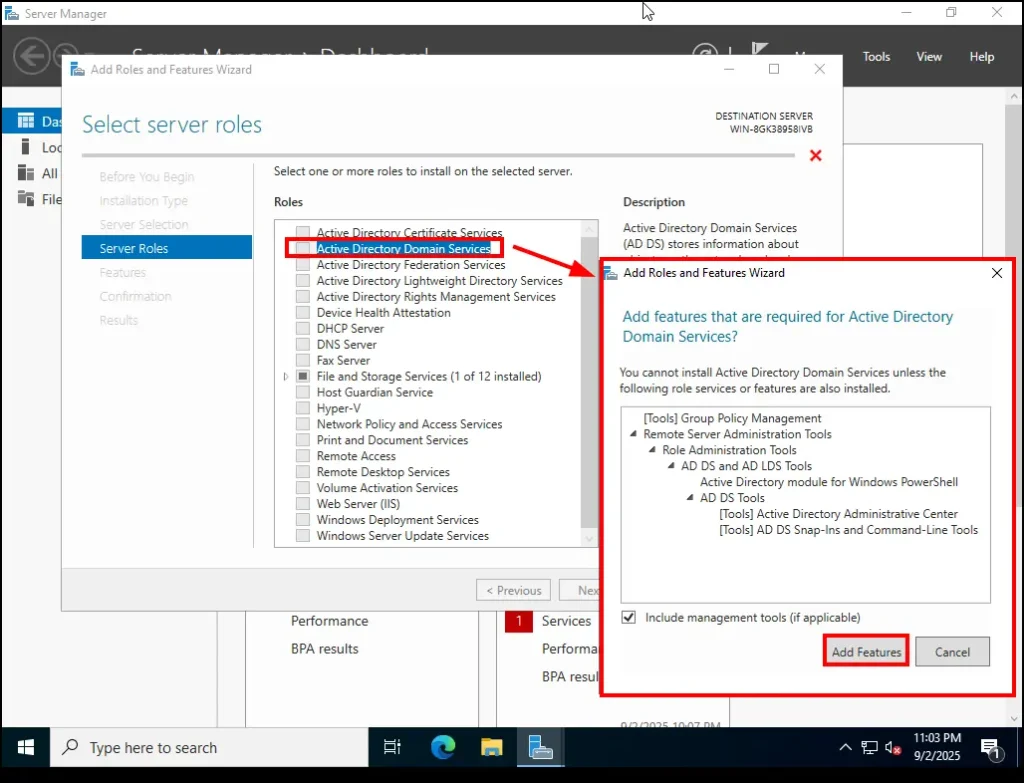The width and height of the screenshot is (1024, 783).
Task: Click the partially hidden Next button
Action: (580, 590)
